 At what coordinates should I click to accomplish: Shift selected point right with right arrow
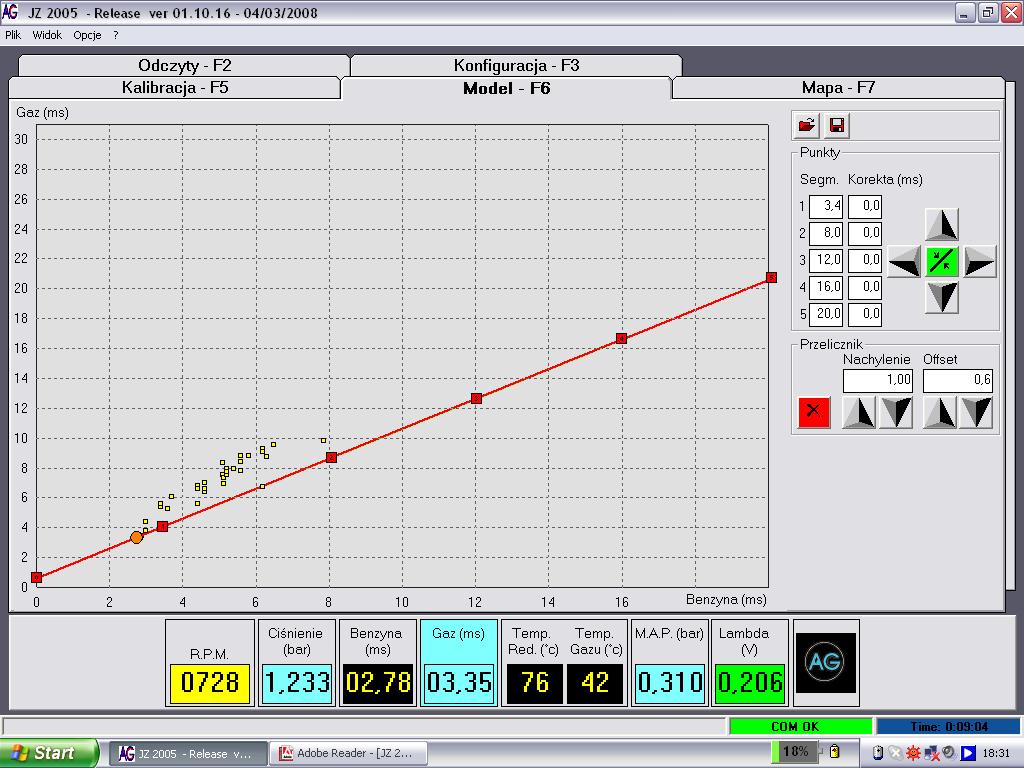pyautogui.click(x=980, y=262)
